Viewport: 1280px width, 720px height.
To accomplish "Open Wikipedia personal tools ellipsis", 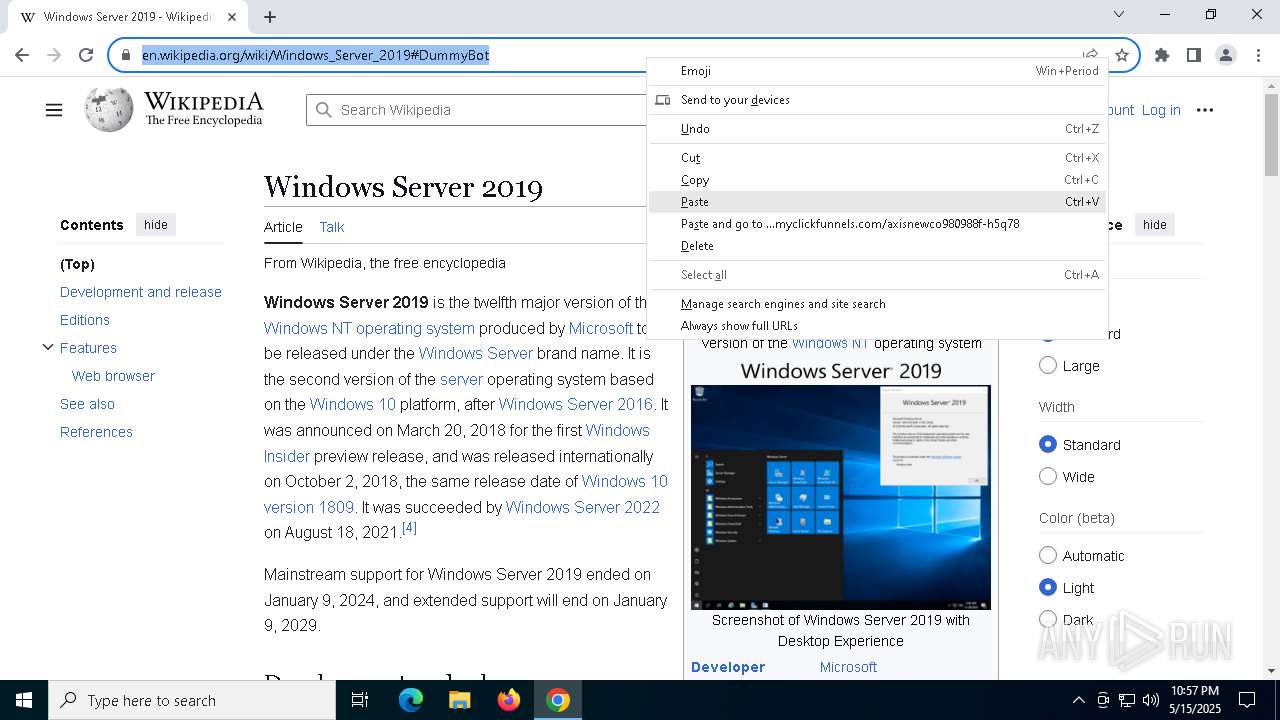I will pyautogui.click(x=1205, y=110).
